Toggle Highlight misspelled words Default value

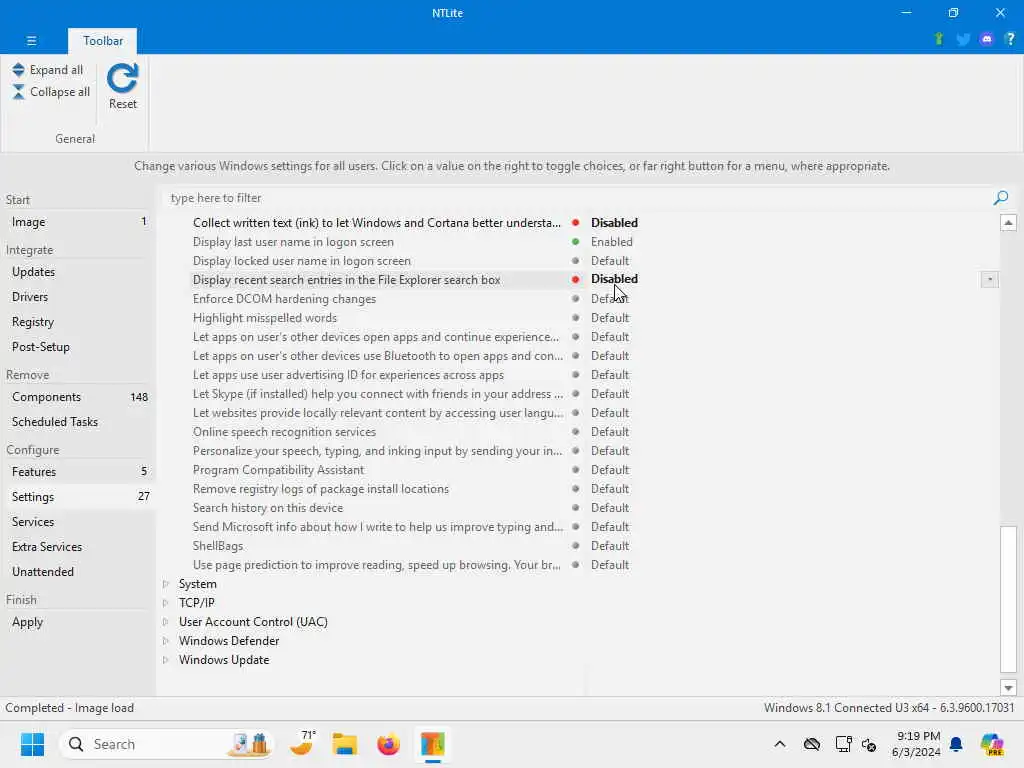(610, 317)
